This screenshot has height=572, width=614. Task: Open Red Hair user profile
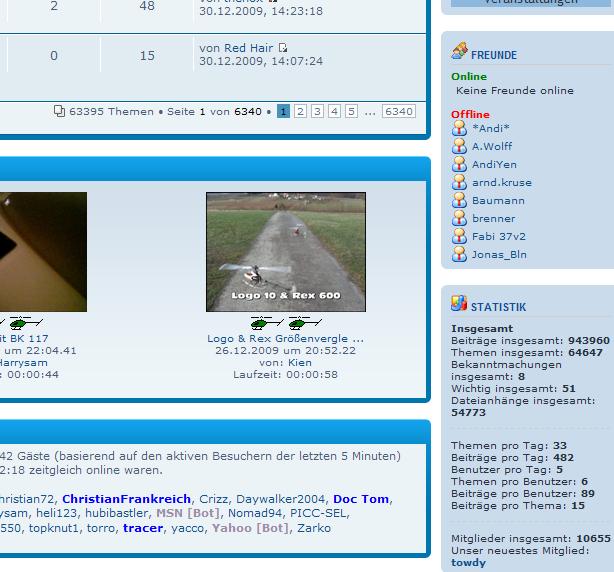pyautogui.click(x=249, y=48)
